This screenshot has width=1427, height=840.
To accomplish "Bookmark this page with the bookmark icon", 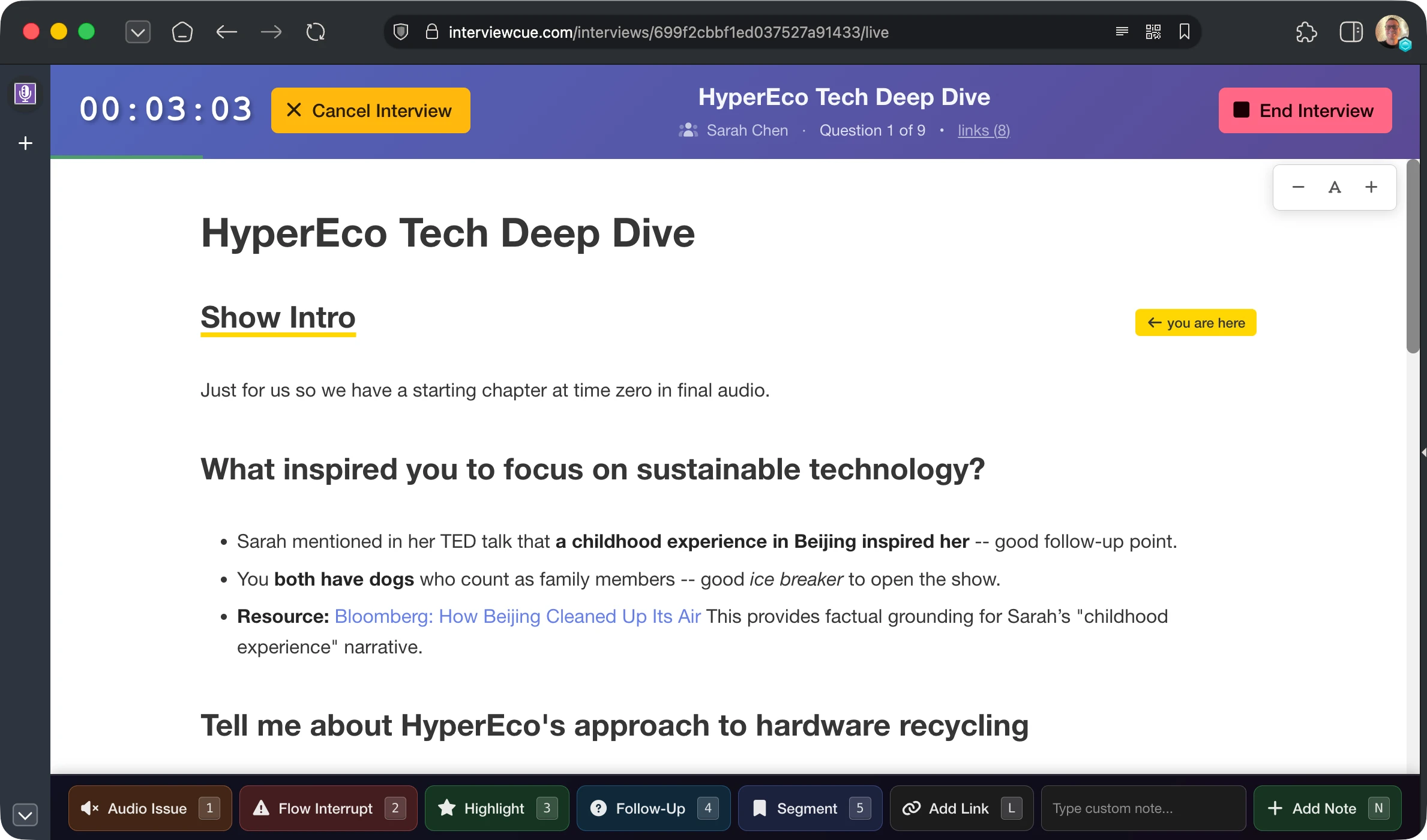I will 1184,32.
